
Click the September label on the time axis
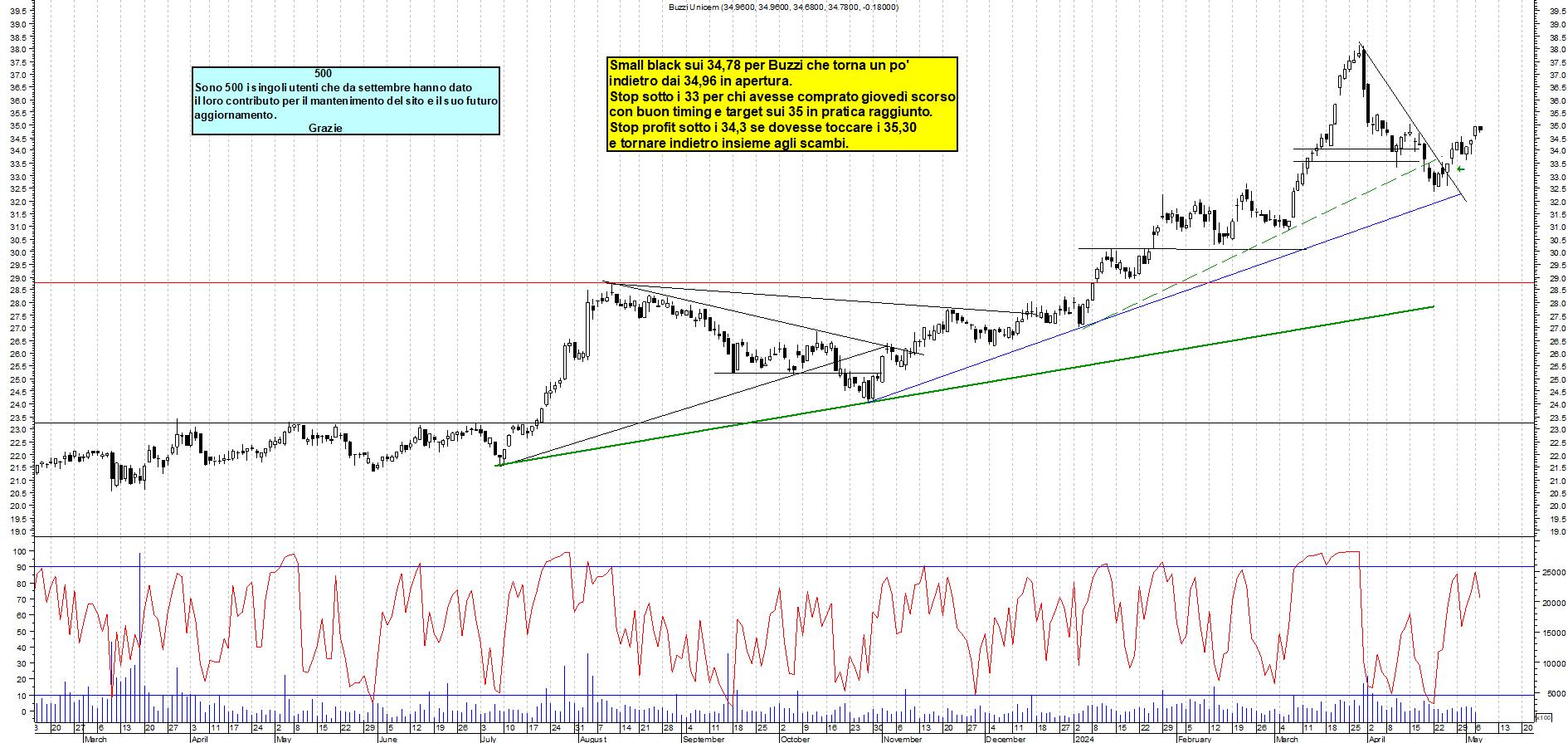(704, 739)
